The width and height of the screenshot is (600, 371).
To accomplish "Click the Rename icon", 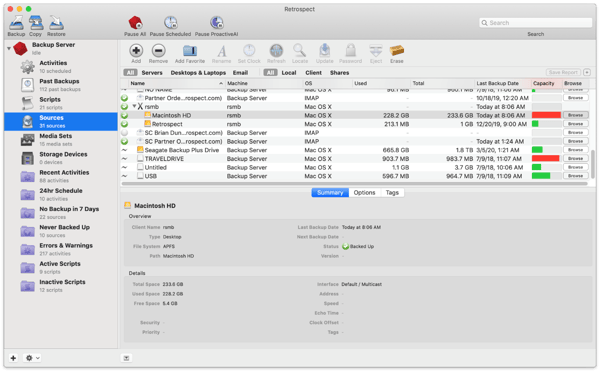I will click(222, 50).
